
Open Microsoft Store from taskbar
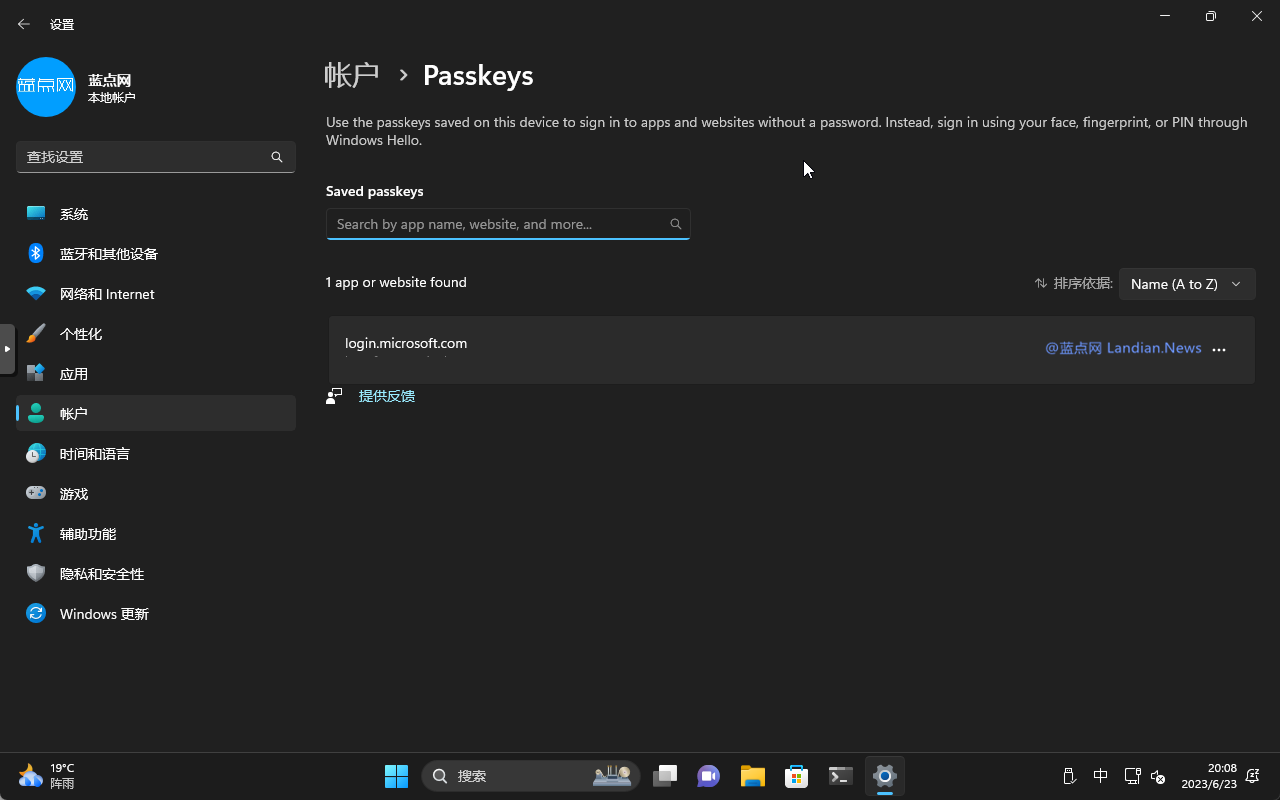pos(797,776)
